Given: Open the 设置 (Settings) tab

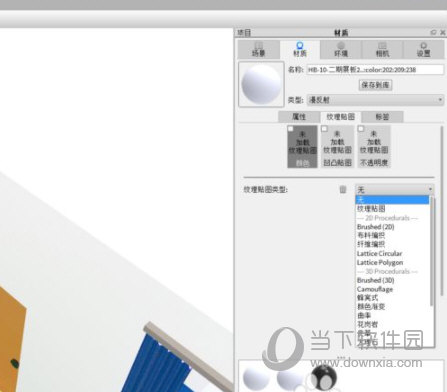Looking at the screenshot, I should 423,50.
